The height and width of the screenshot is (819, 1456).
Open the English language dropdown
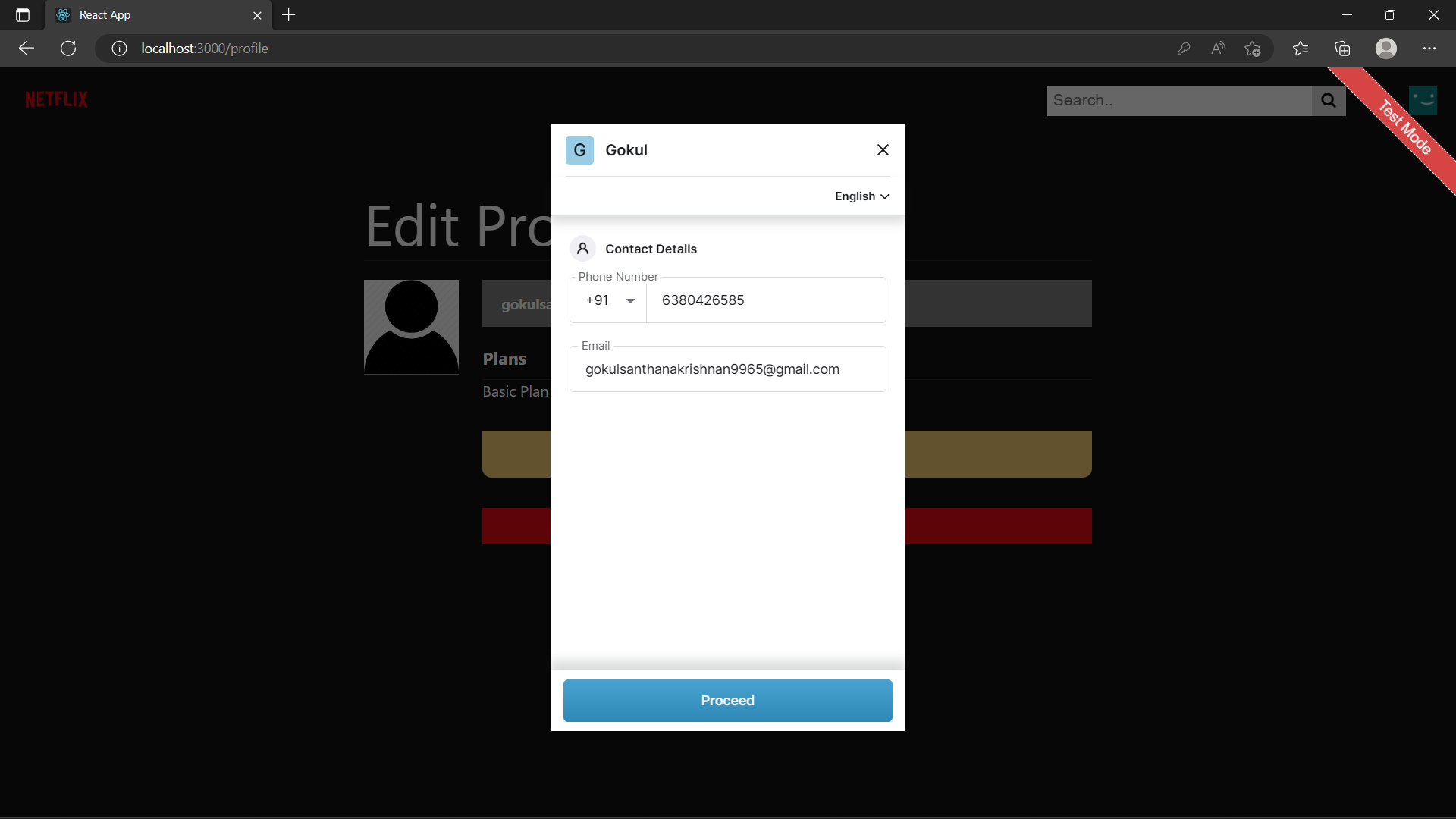(861, 196)
